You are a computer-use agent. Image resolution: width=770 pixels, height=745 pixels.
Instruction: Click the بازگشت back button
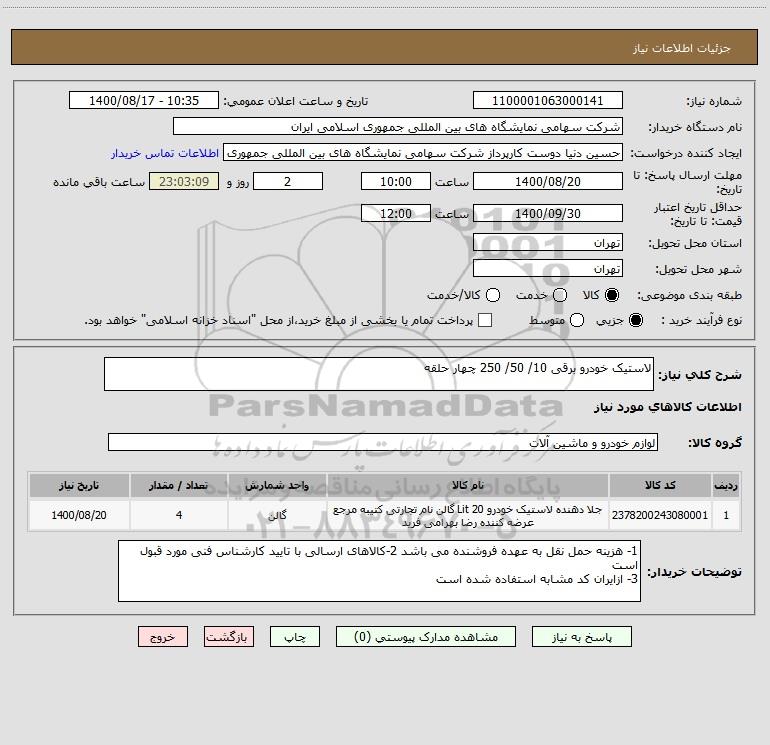[229, 636]
